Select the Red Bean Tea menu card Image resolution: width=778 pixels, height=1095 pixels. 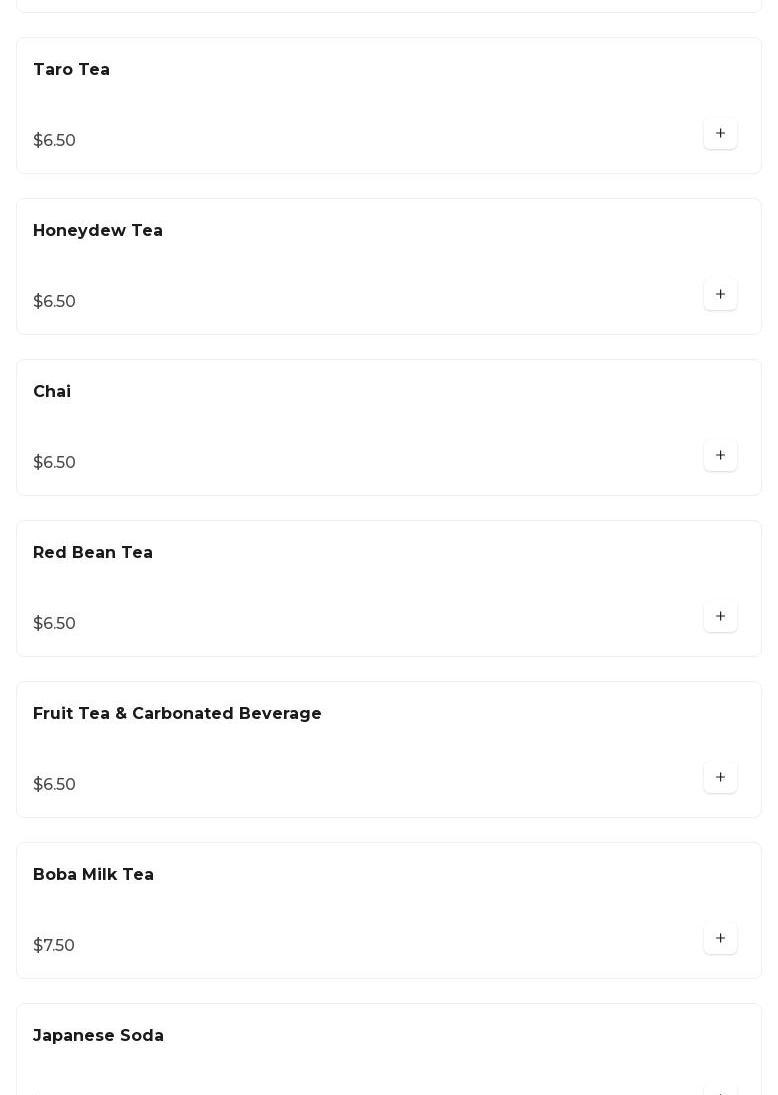tap(389, 589)
